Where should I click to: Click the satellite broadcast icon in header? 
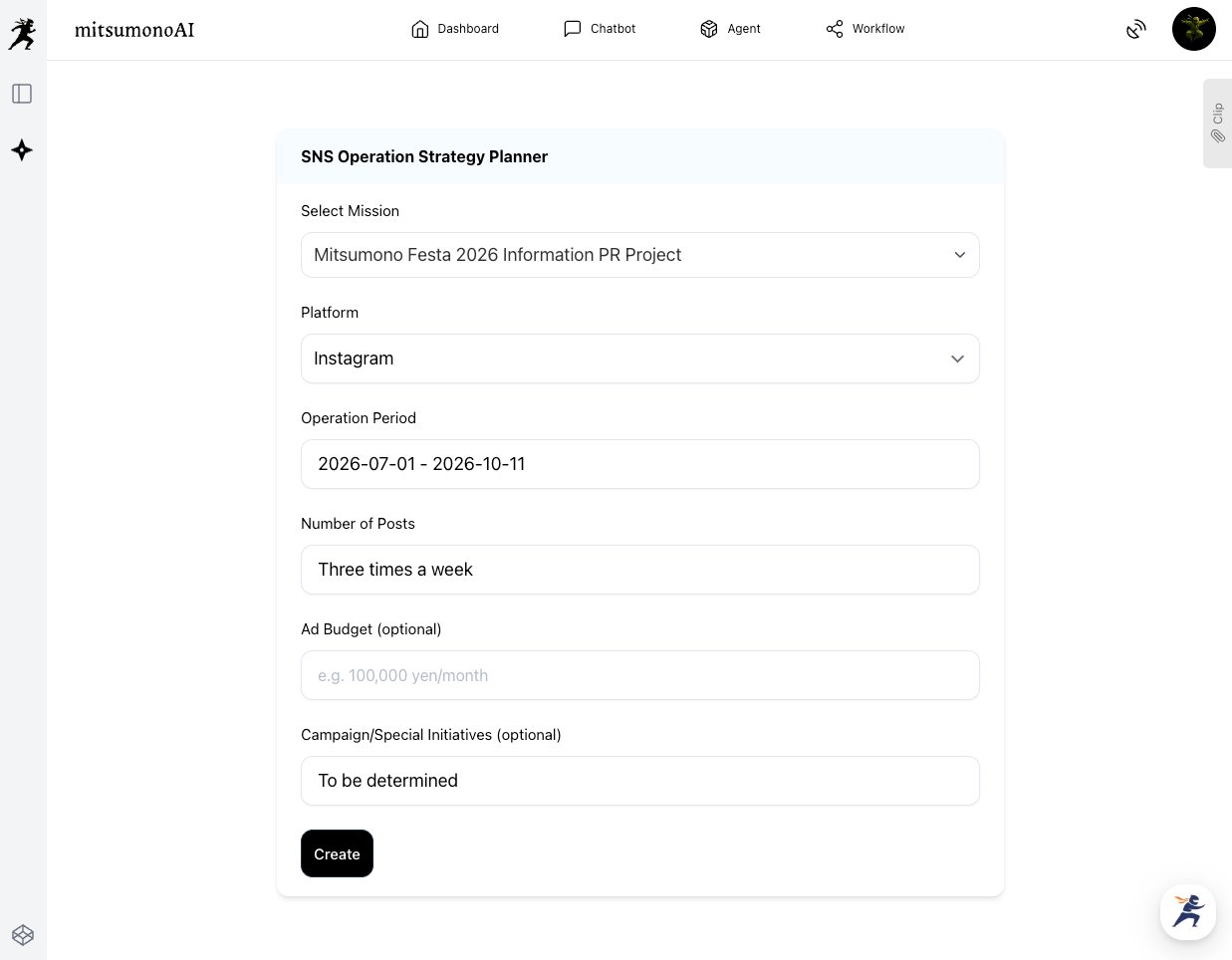coord(1136,29)
